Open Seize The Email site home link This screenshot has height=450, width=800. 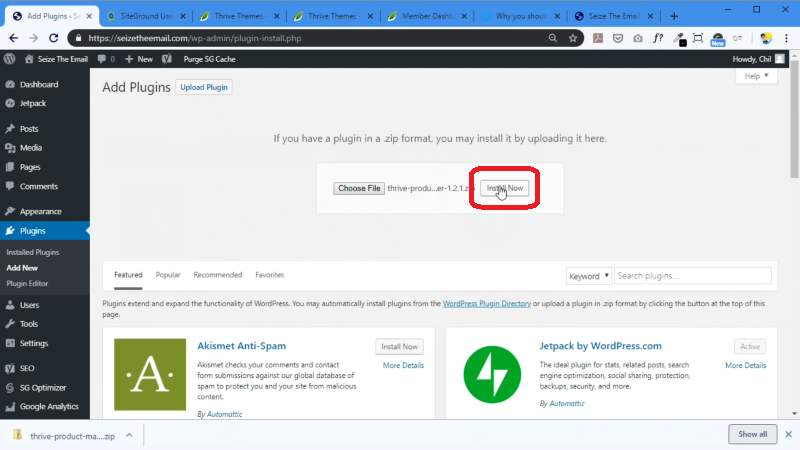(56, 59)
